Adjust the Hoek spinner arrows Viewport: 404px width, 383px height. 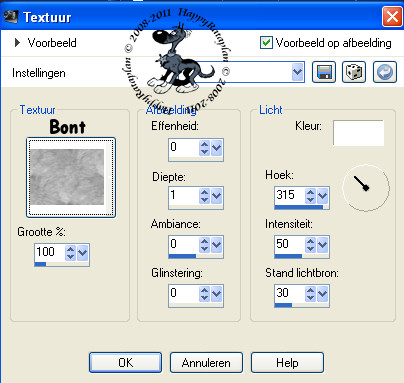(310, 196)
